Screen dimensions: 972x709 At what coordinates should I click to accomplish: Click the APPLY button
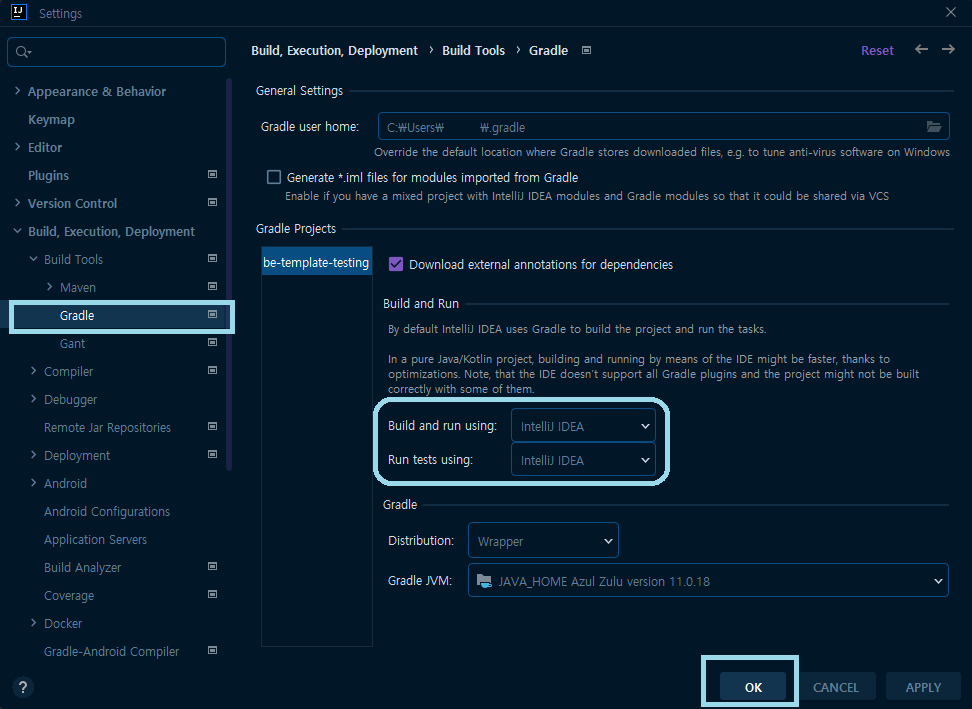[x=923, y=687]
